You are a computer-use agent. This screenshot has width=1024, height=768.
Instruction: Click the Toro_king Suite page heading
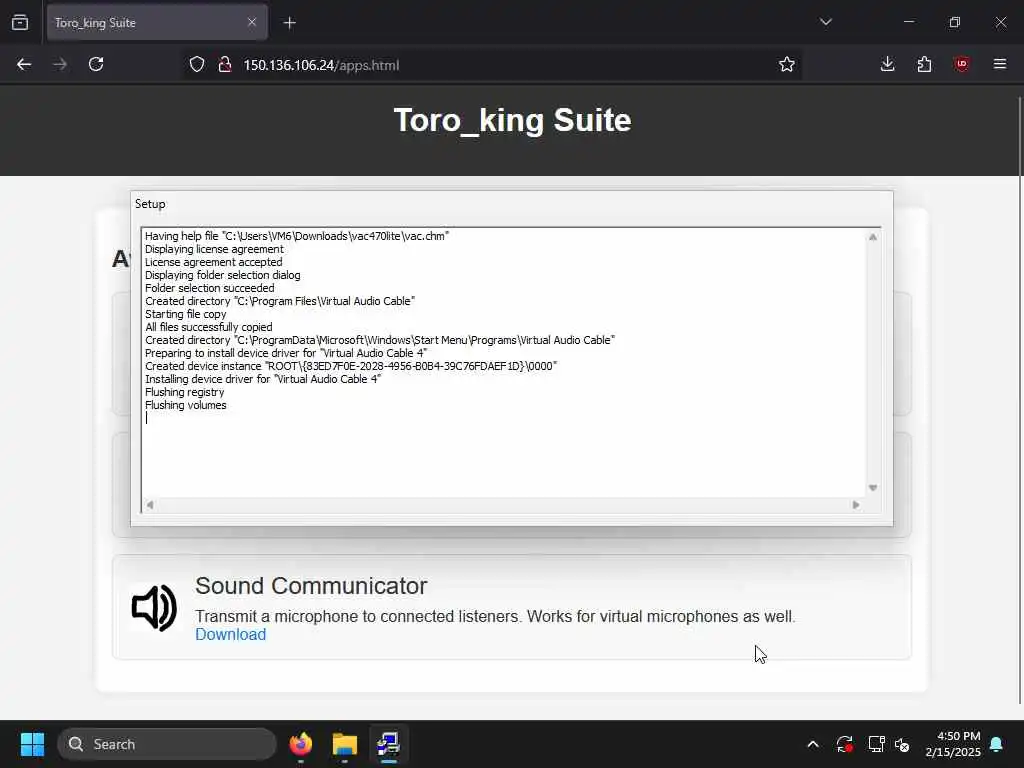(x=512, y=120)
